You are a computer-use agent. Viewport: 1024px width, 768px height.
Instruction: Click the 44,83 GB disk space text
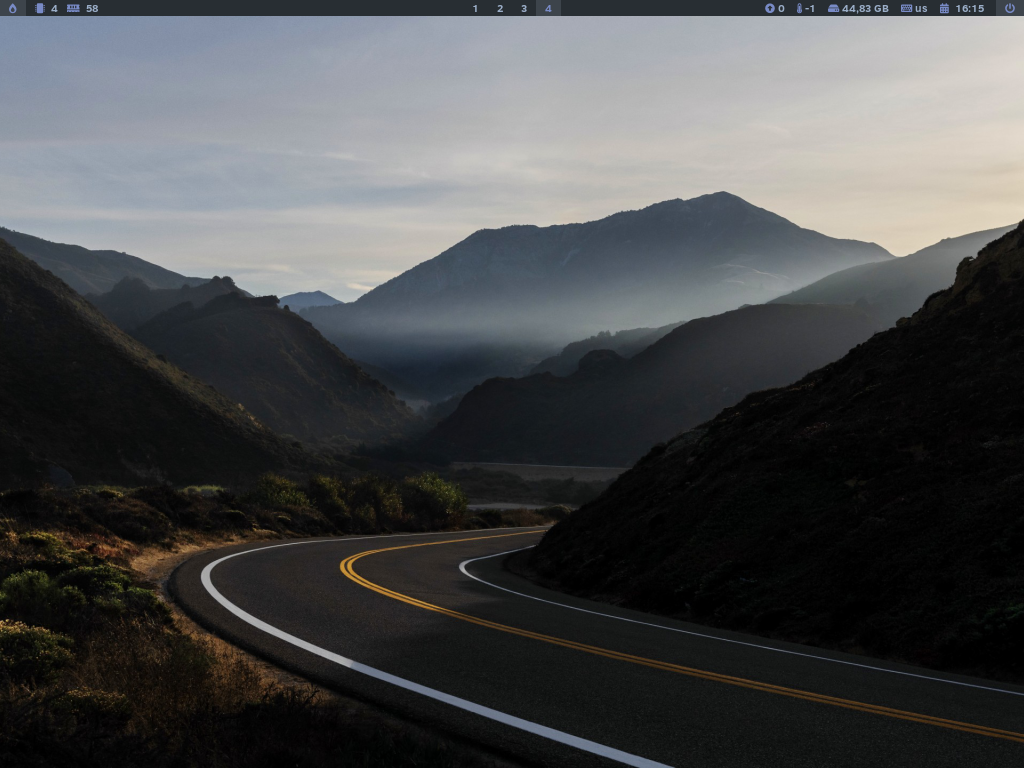point(865,8)
